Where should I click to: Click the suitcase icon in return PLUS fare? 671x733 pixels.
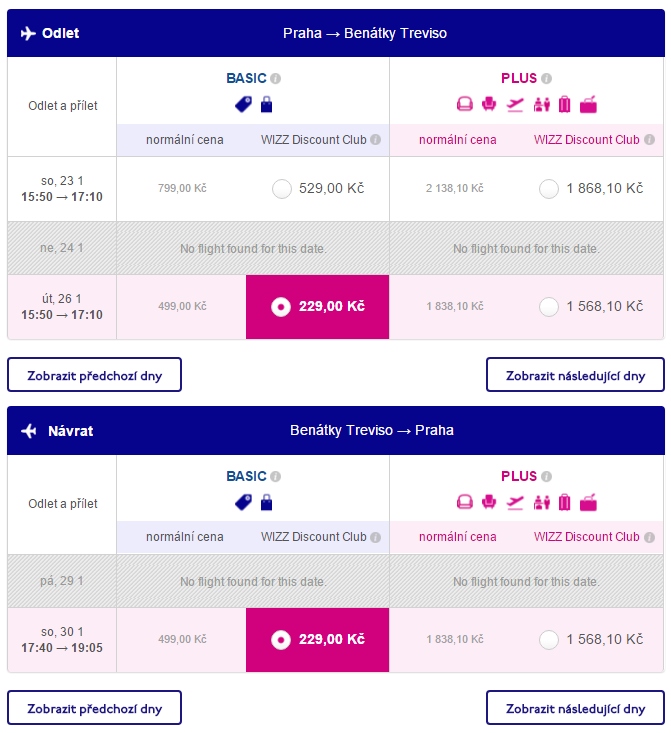tap(564, 503)
